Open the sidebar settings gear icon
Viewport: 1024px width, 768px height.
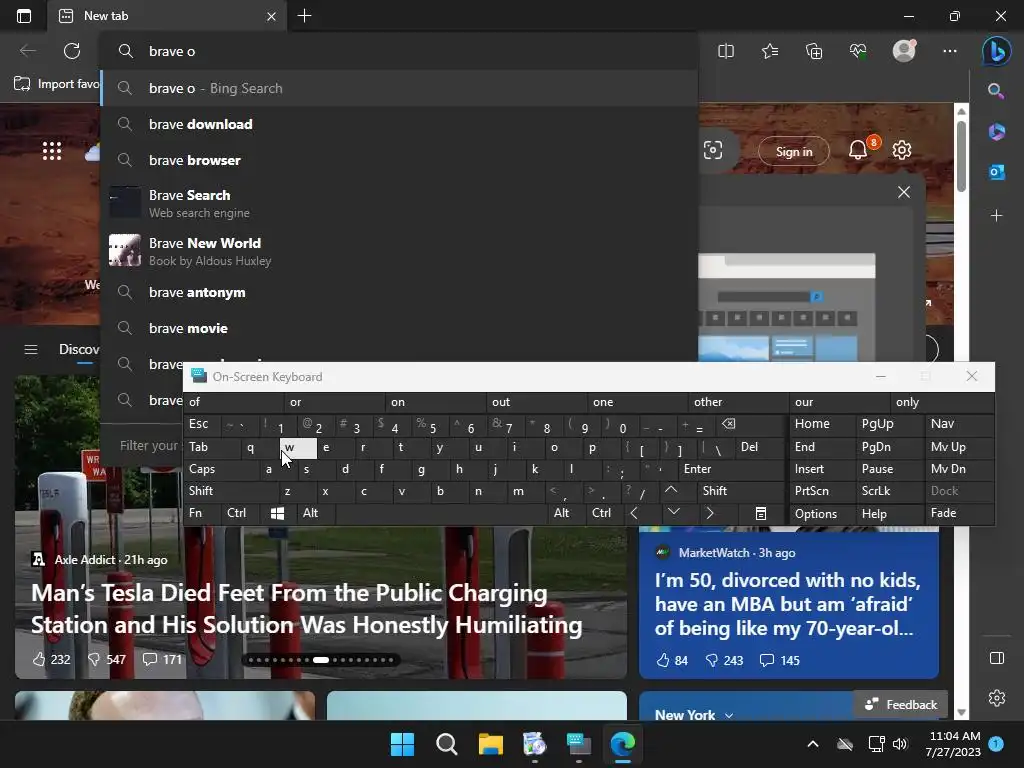tap(997, 697)
